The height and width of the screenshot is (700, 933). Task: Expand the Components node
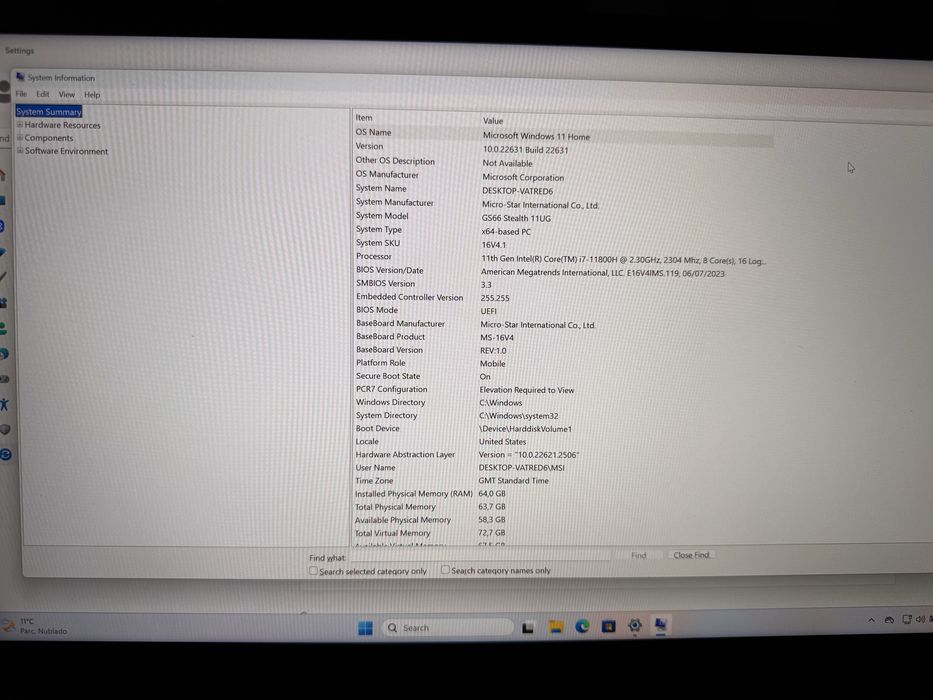tap(20, 138)
